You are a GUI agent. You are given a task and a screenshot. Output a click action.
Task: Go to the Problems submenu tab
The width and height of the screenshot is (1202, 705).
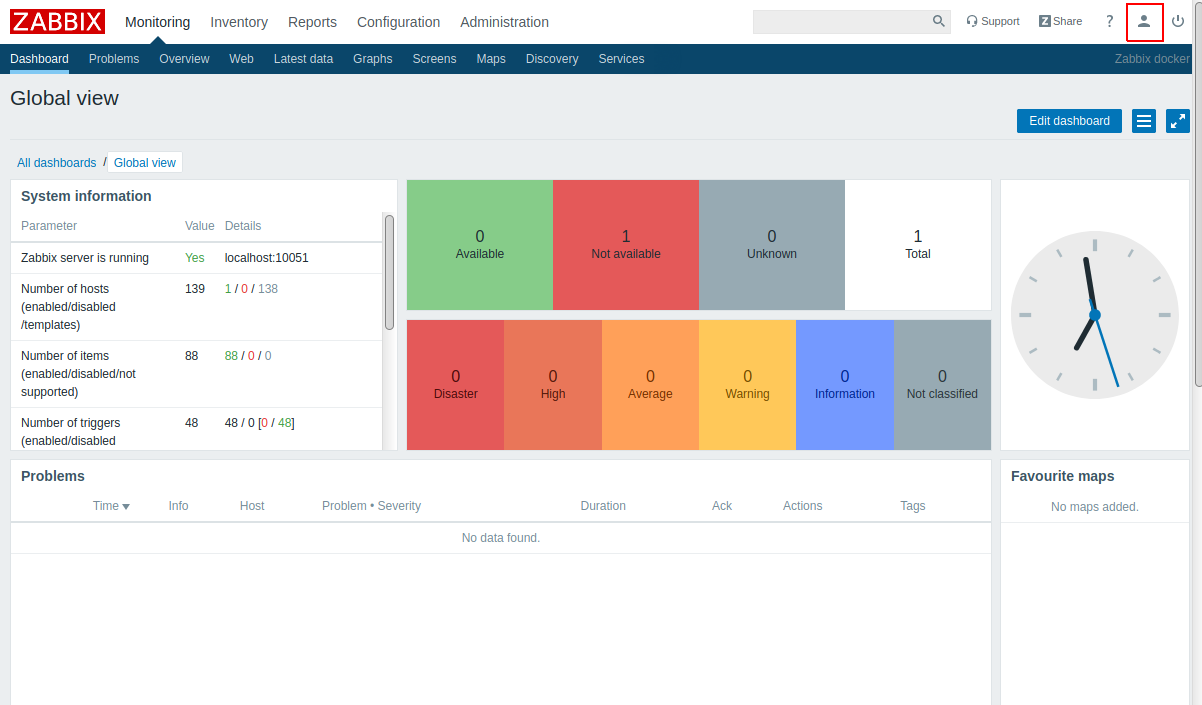[x=114, y=59]
